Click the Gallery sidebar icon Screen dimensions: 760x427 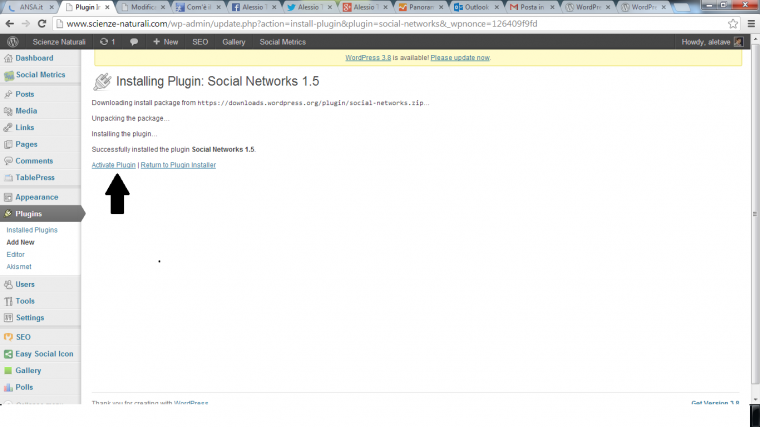tap(8, 371)
